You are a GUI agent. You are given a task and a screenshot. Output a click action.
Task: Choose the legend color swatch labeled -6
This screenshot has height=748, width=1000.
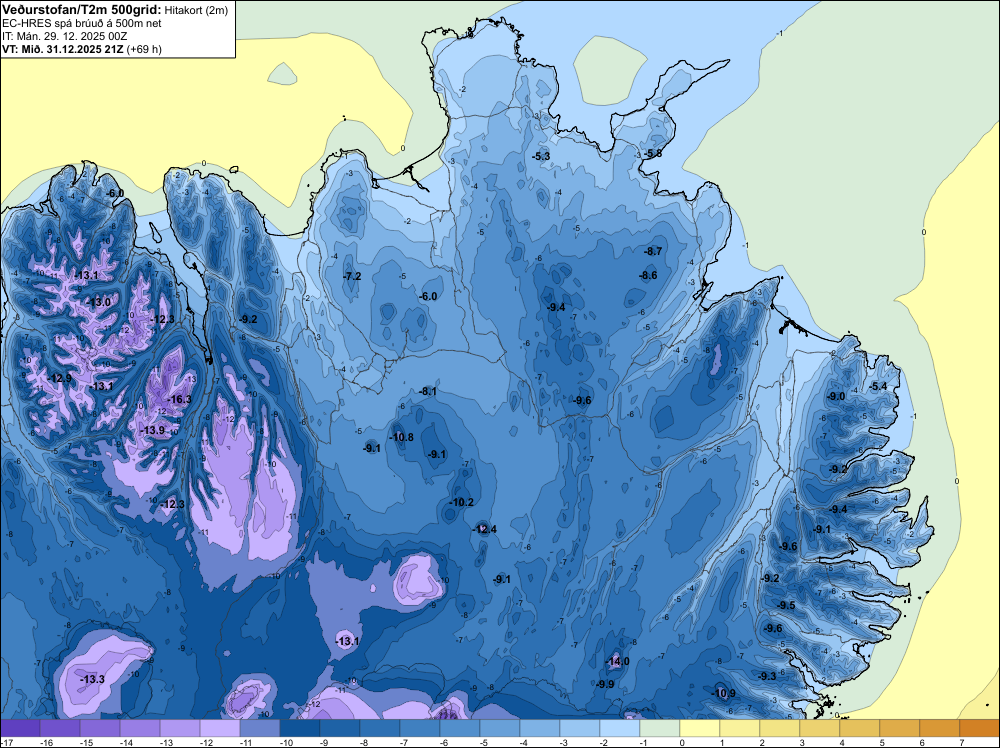point(460,728)
